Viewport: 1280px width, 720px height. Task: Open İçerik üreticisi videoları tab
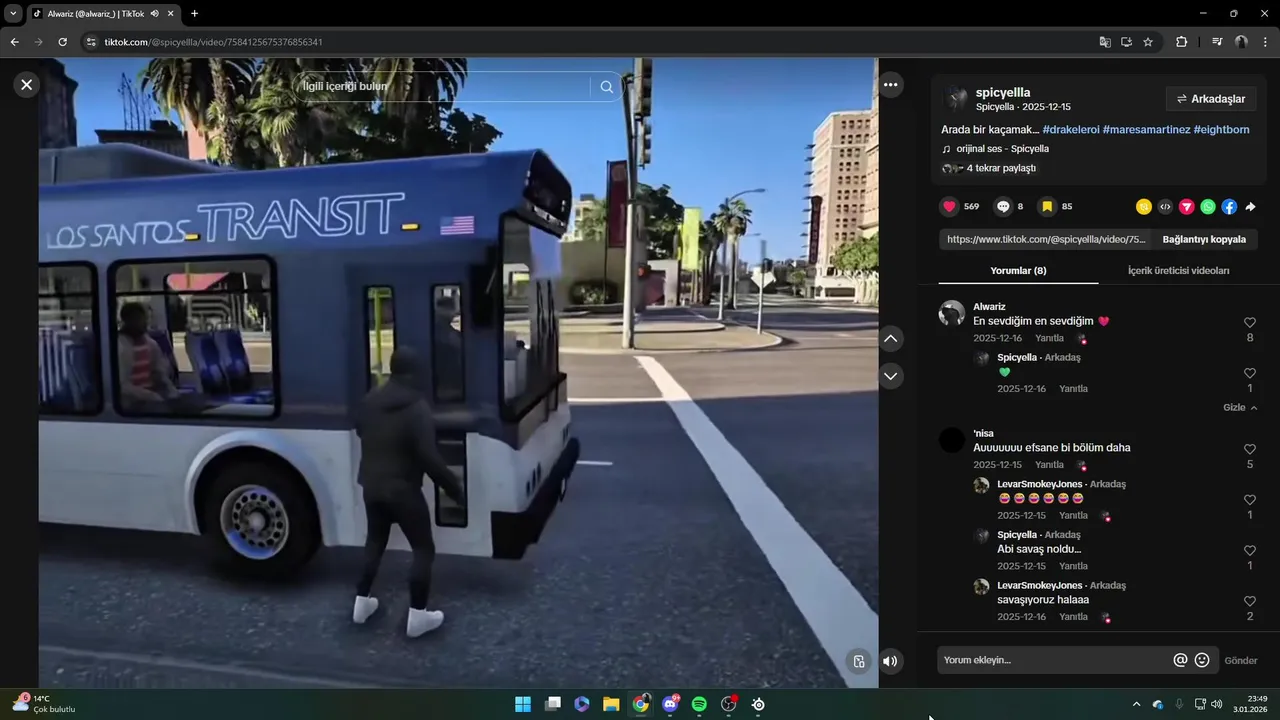click(1178, 271)
